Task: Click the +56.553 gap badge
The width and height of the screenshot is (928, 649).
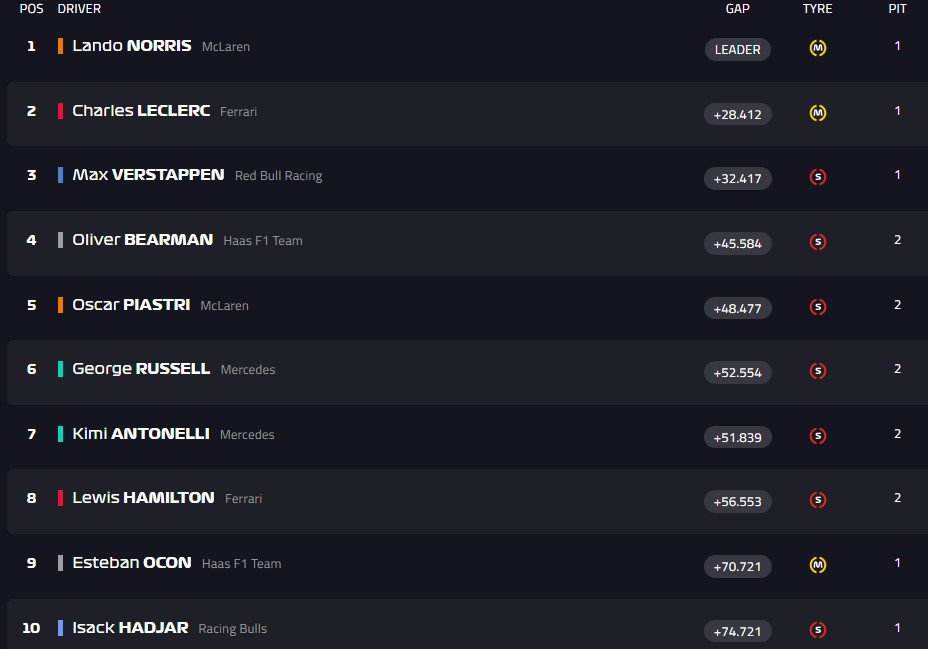Action: pyautogui.click(x=738, y=502)
